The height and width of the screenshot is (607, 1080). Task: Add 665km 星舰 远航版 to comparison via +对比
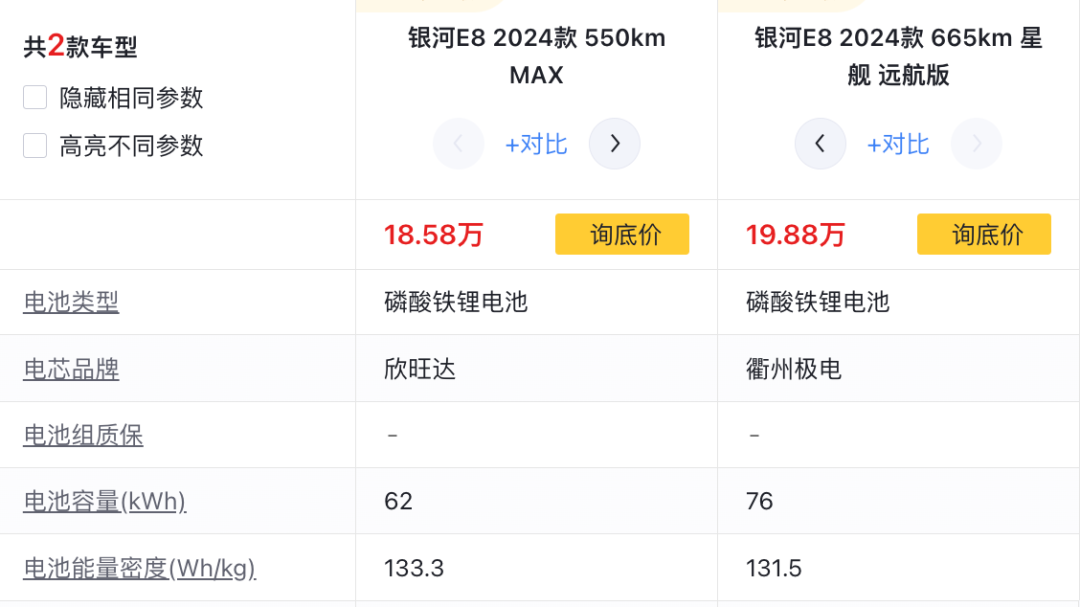(x=898, y=145)
